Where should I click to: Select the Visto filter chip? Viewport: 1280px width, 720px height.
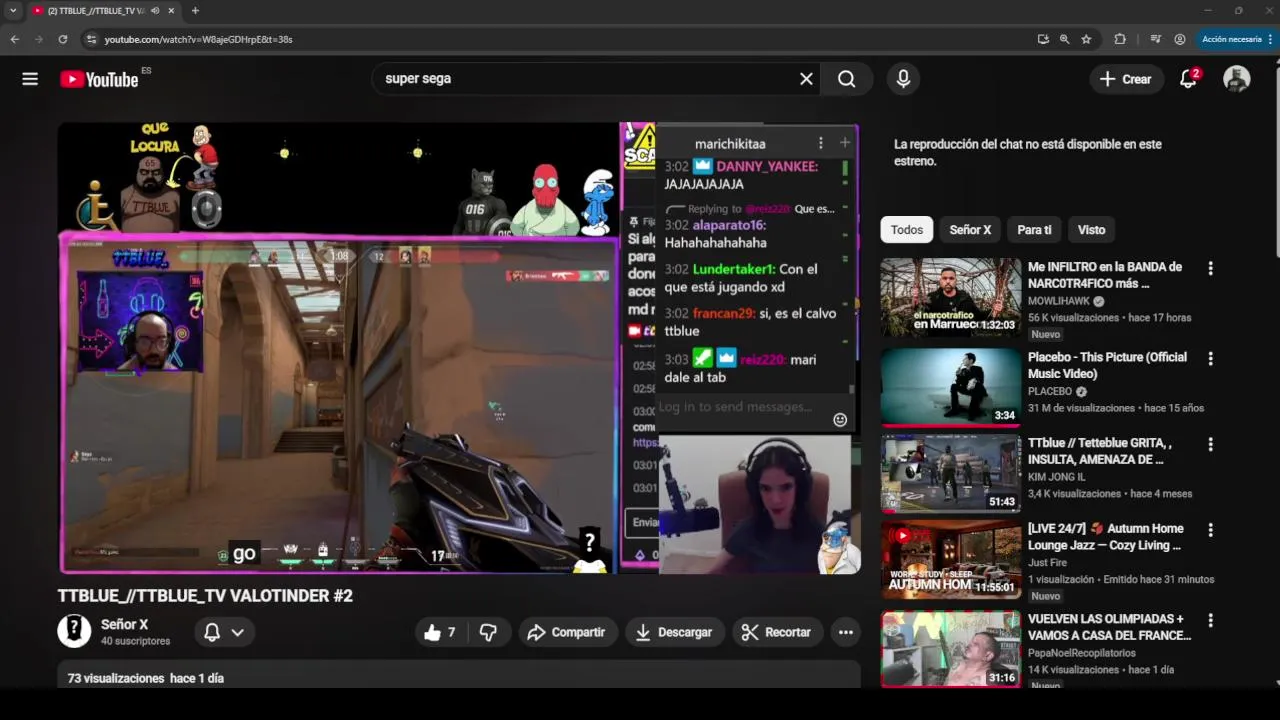(1091, 230)
